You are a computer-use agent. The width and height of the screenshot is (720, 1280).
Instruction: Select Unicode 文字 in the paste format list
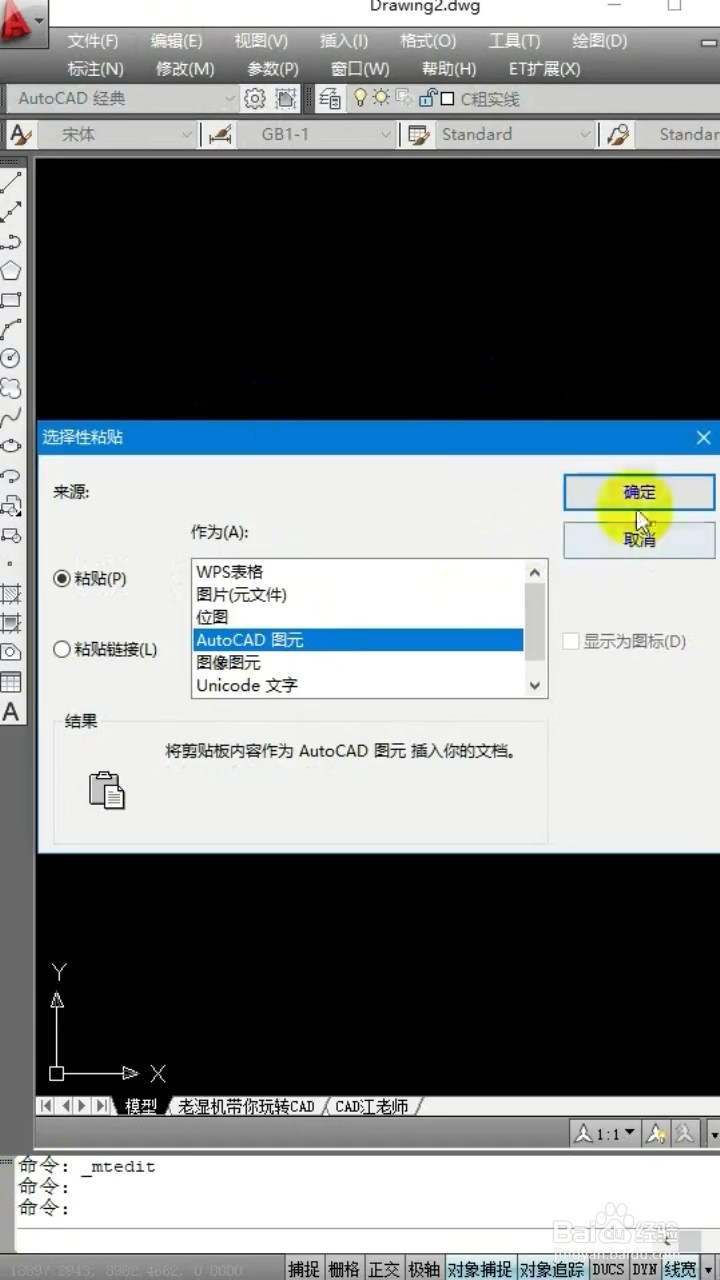coord(358,685)
